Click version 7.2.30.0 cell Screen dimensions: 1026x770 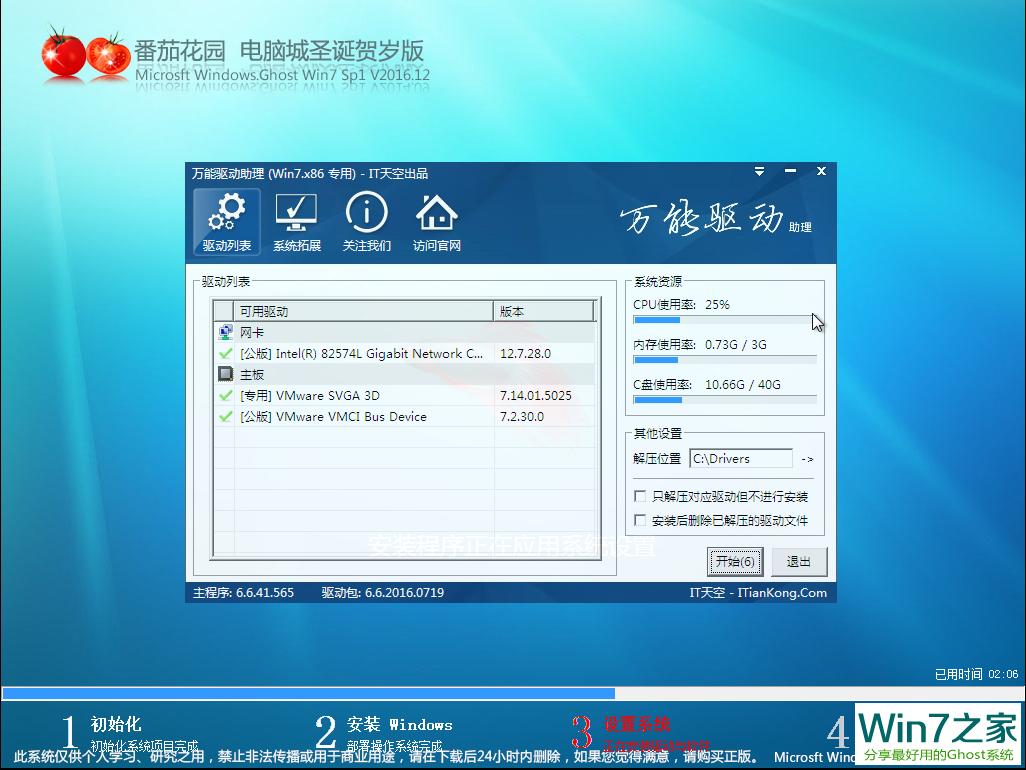(x=522, y=416)
